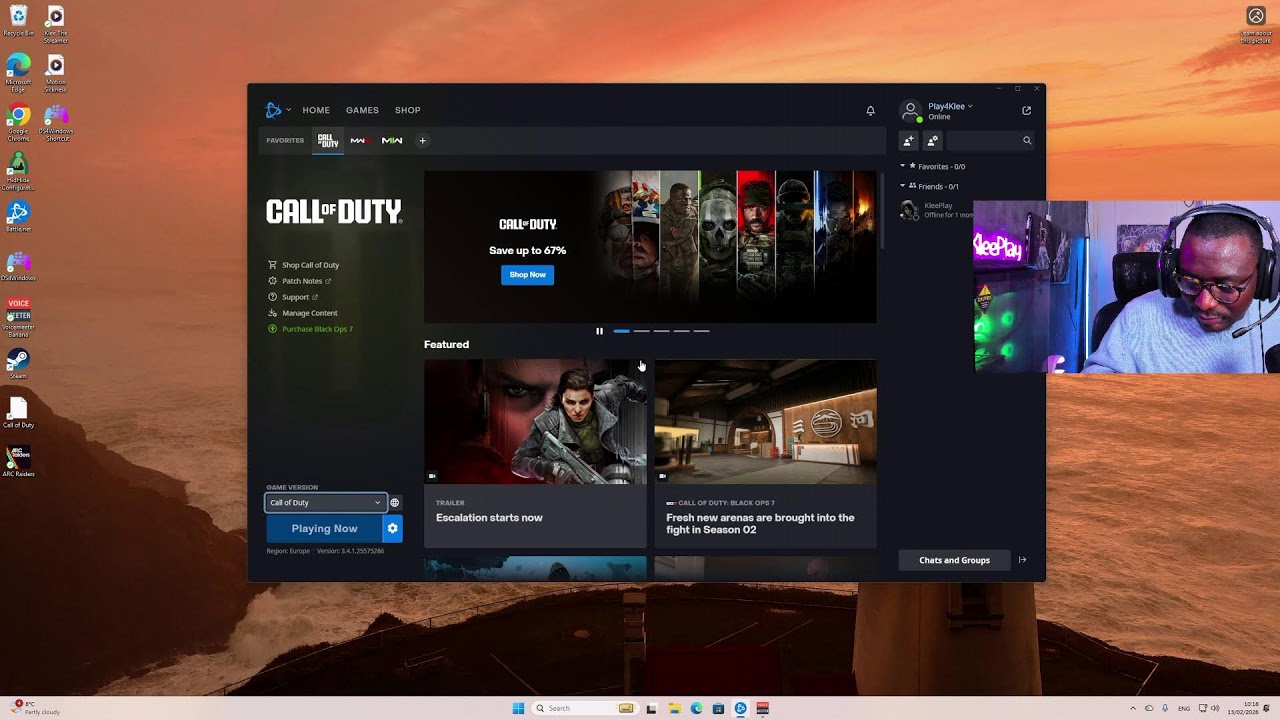Screen dimensions: 1280x720
Task: Open the Escalation trailer thumbnail
Action: coord(535,422)
